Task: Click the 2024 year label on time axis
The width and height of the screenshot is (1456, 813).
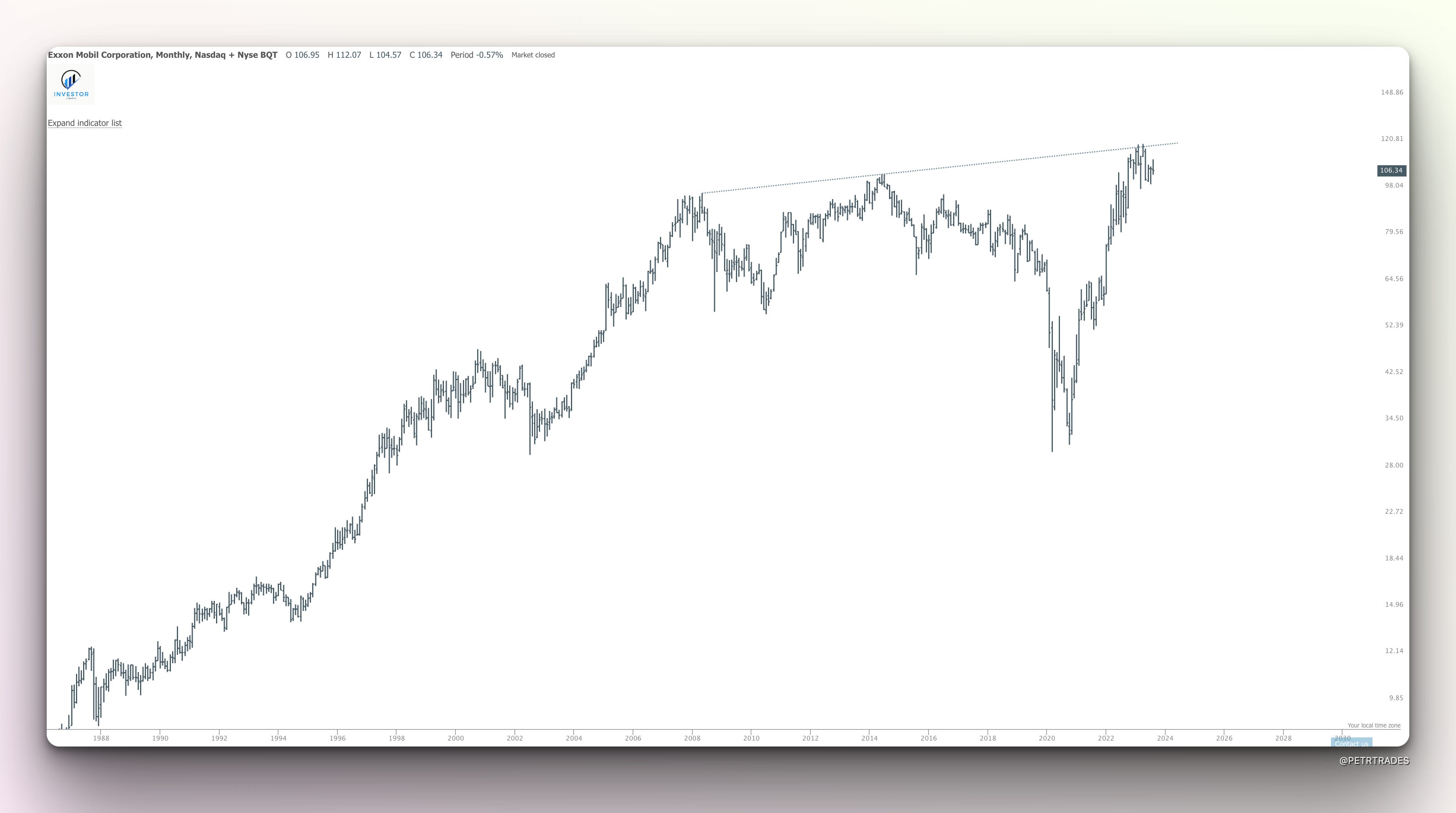Action: [1165, 738]
